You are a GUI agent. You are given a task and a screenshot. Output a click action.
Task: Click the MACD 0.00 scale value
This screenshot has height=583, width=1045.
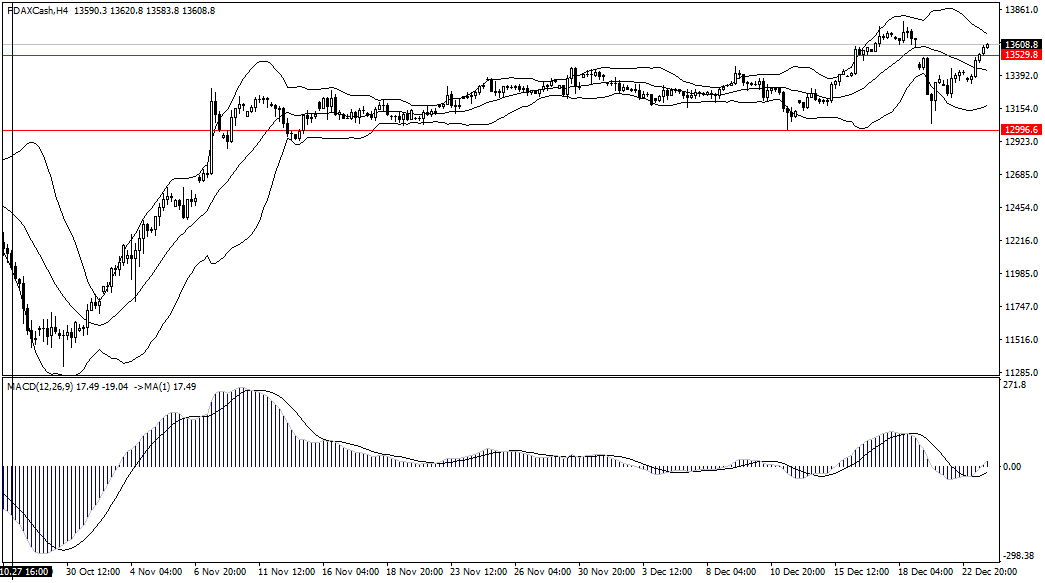click(x=1013, y=466)
